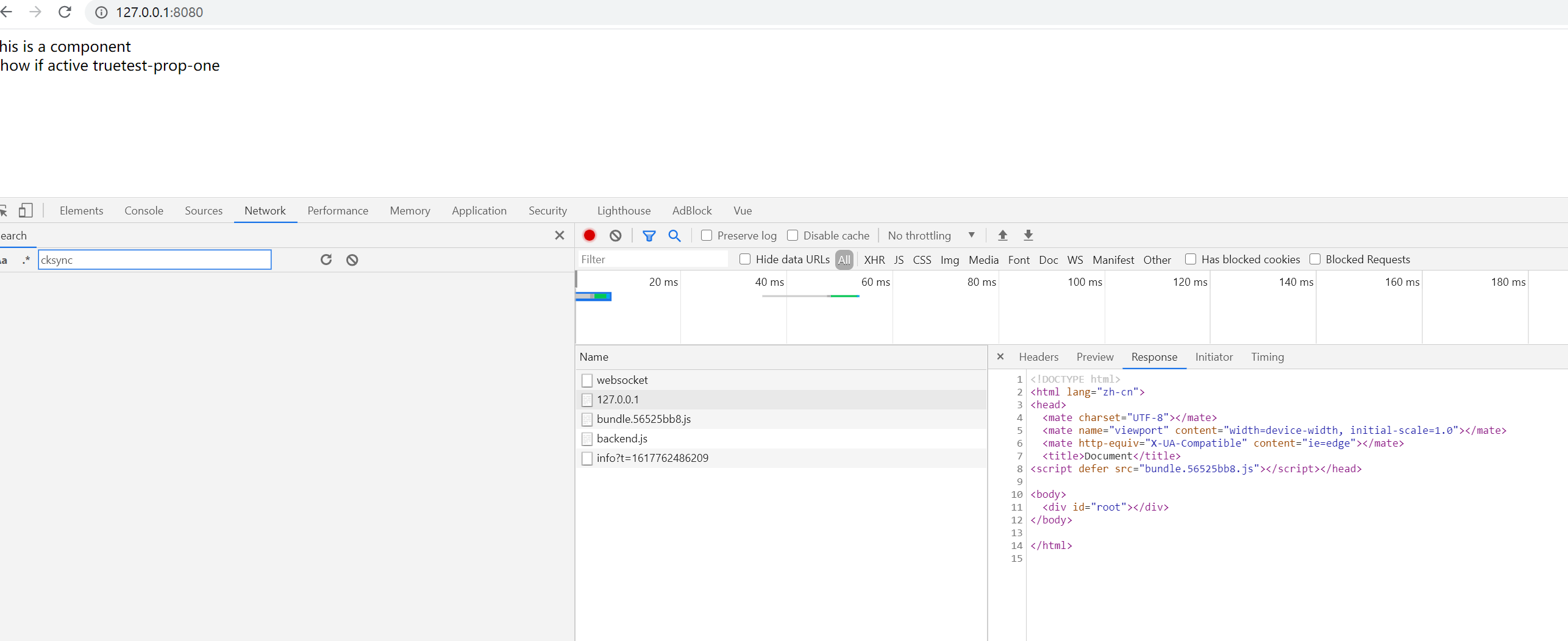Enable the Disable cache checkbox
This screenshot has width=1568, height=641.
[793, 235]
